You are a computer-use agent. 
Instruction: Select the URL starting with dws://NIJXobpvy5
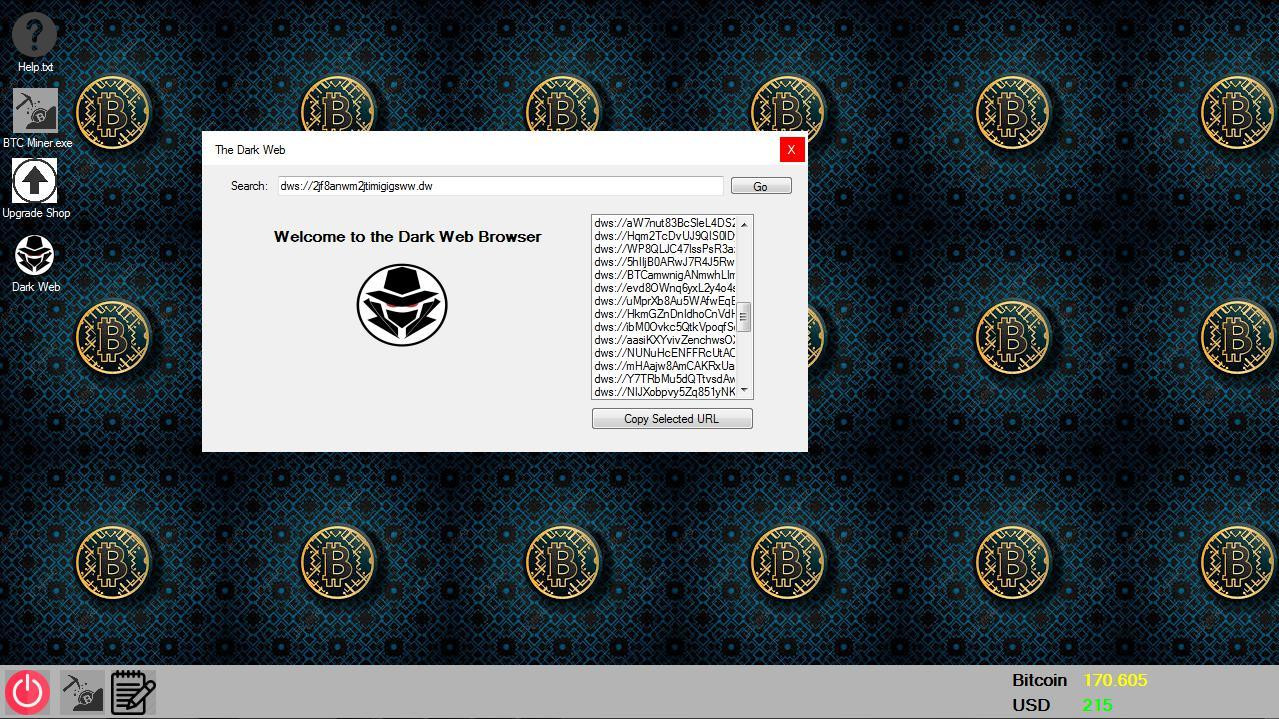[x=665, y=392]
